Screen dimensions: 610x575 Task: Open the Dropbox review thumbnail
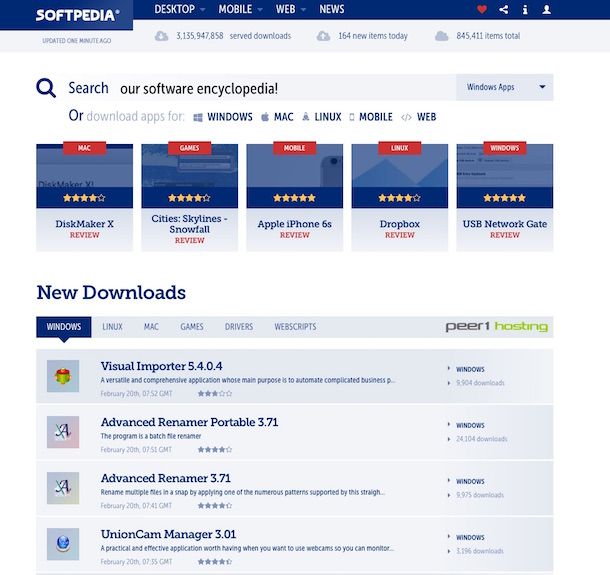click(x=400, y=176)
